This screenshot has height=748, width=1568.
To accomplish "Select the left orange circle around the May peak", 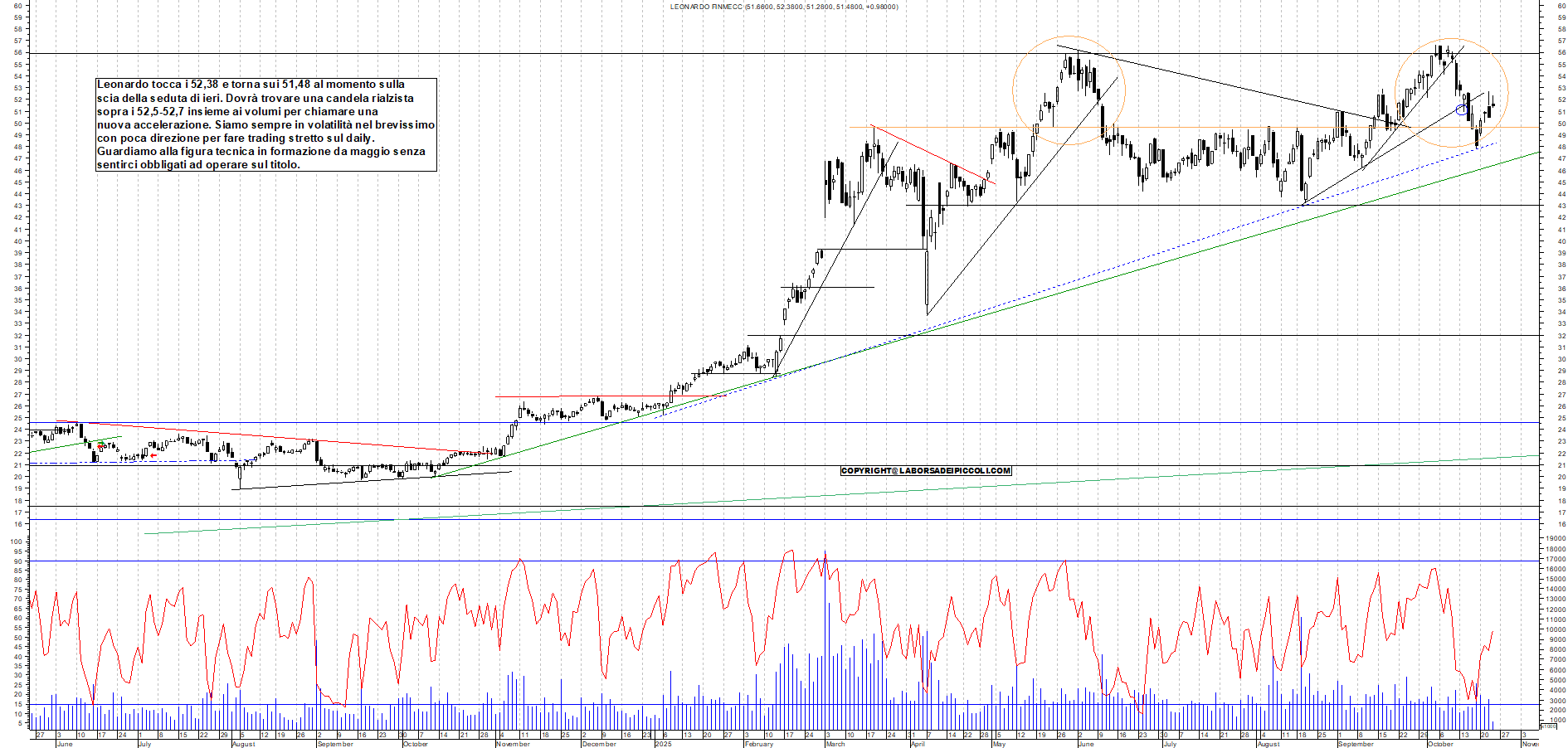I will click(1014, 90).
